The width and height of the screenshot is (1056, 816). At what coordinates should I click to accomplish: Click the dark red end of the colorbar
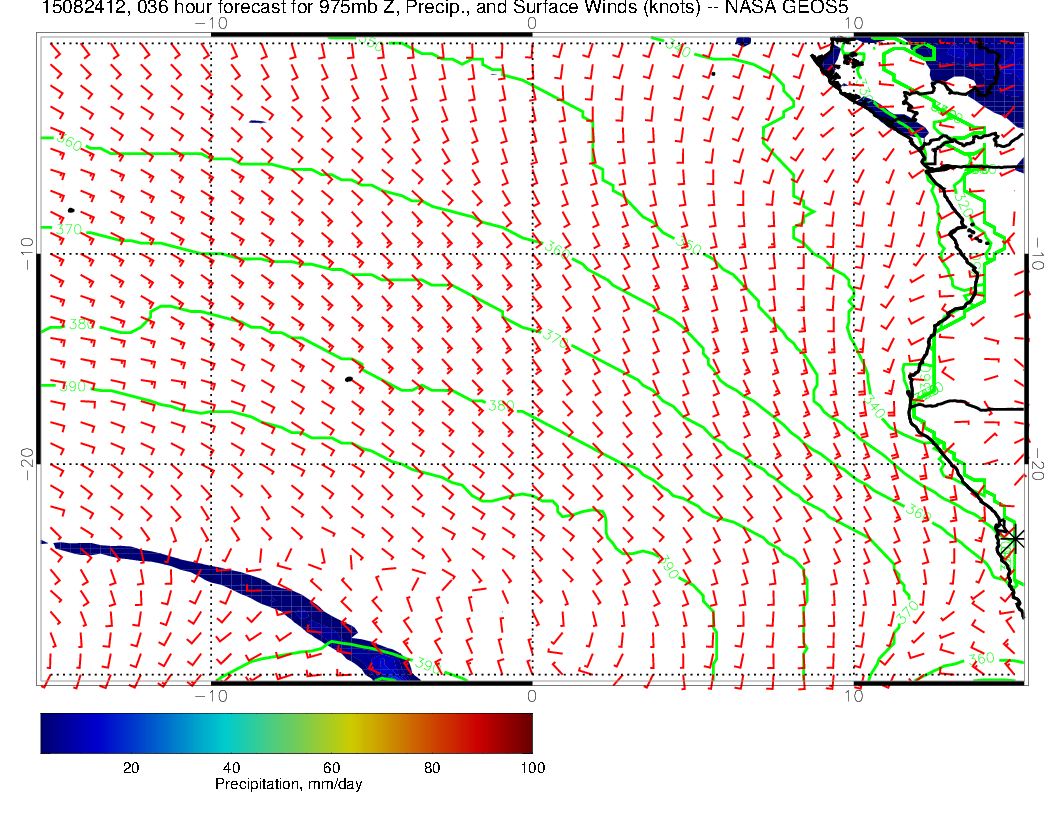coord(520,732)
